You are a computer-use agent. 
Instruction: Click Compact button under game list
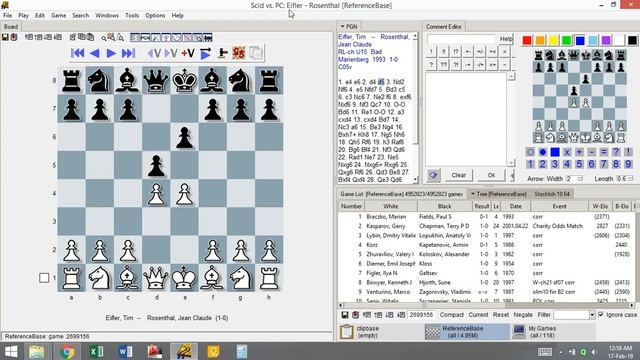451,315
